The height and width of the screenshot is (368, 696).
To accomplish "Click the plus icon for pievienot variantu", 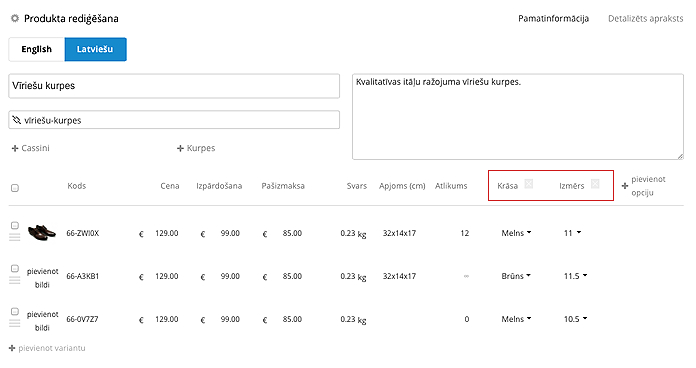I will pos(12,348).
